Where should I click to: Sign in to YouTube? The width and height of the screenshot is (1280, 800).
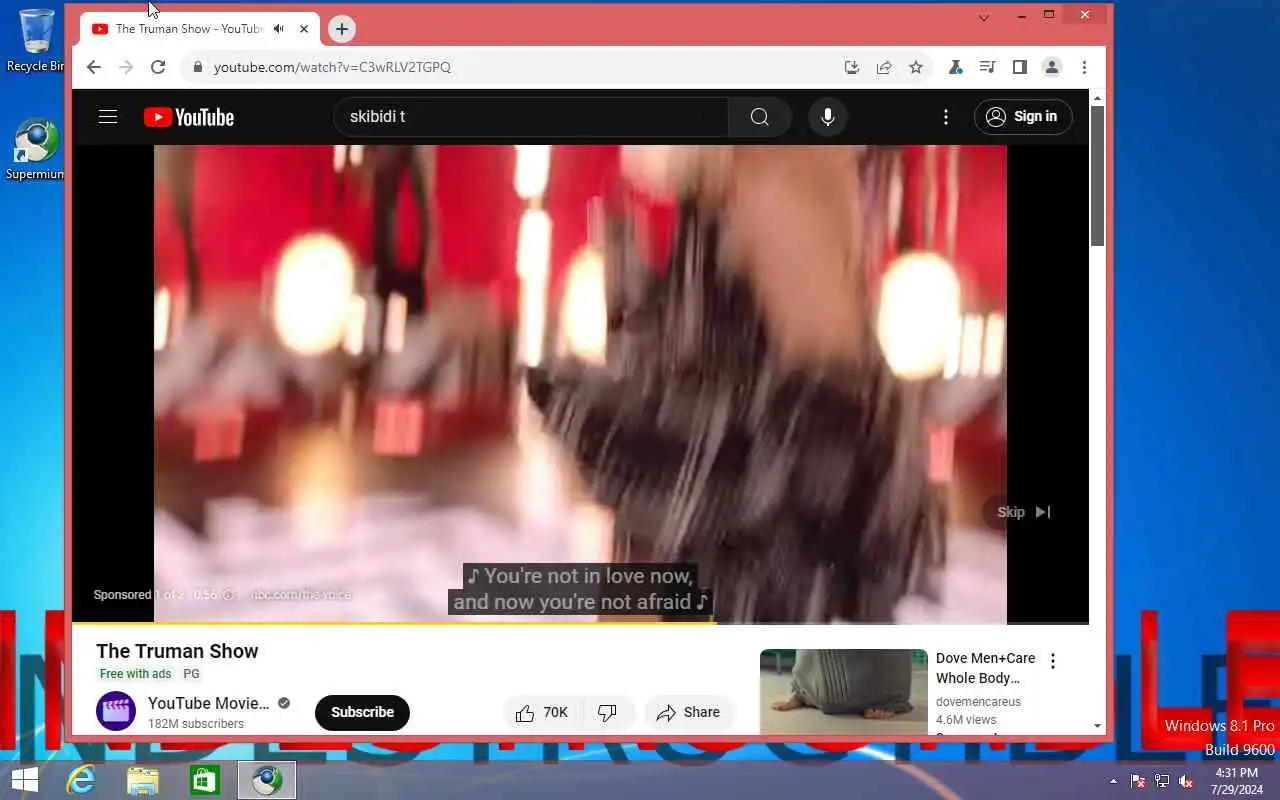click(x=1023, y=117)
